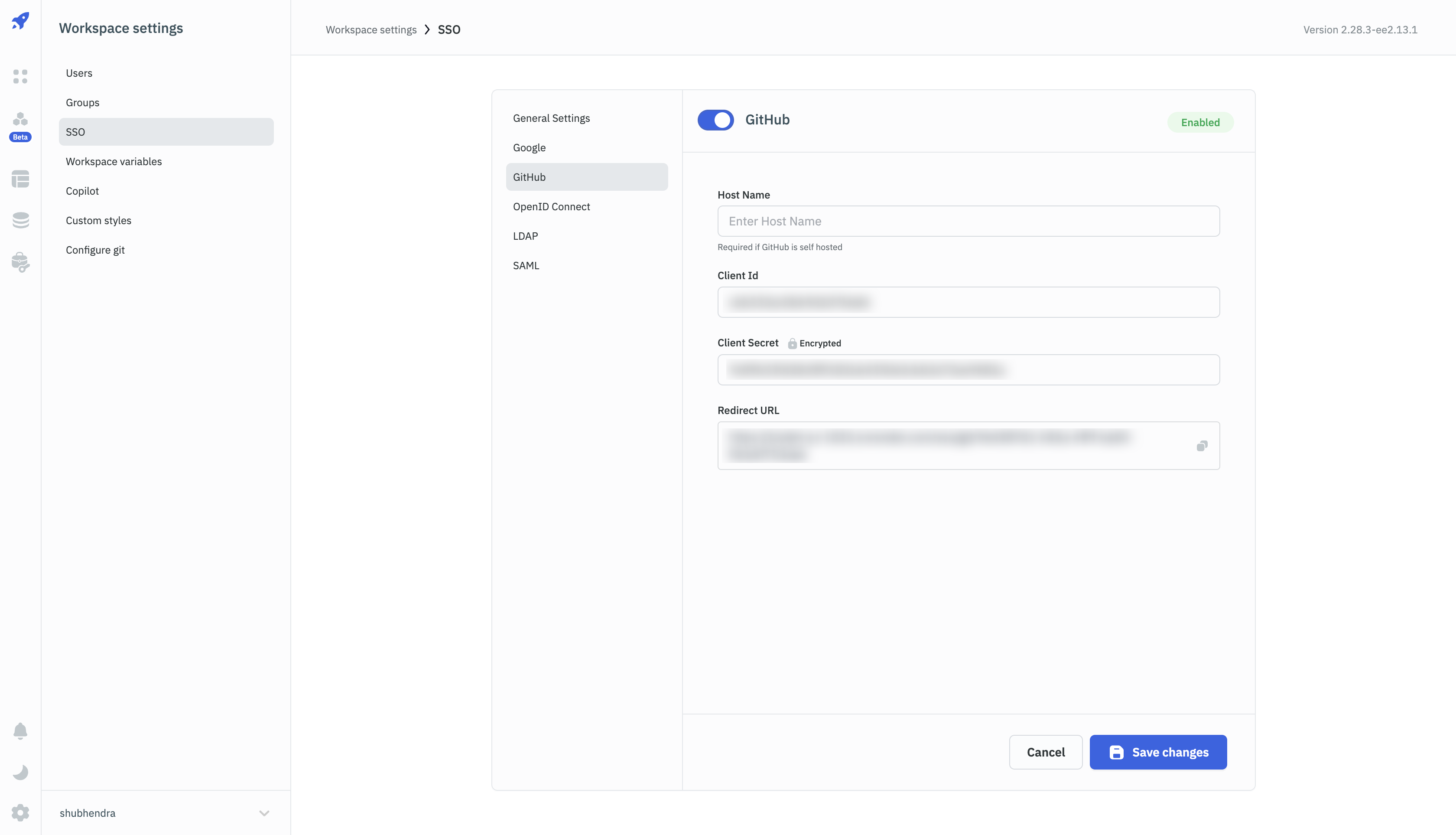The width and height of the screenshot is (1456, 835).
Task: Disable the GitHub SSO toggle
Action: [715, 120]
